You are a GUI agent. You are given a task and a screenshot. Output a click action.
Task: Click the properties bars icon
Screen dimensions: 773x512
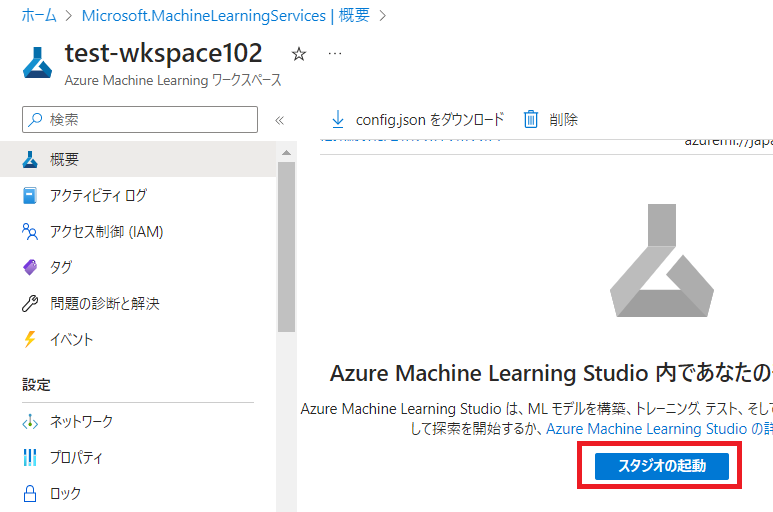coord(30,458)
